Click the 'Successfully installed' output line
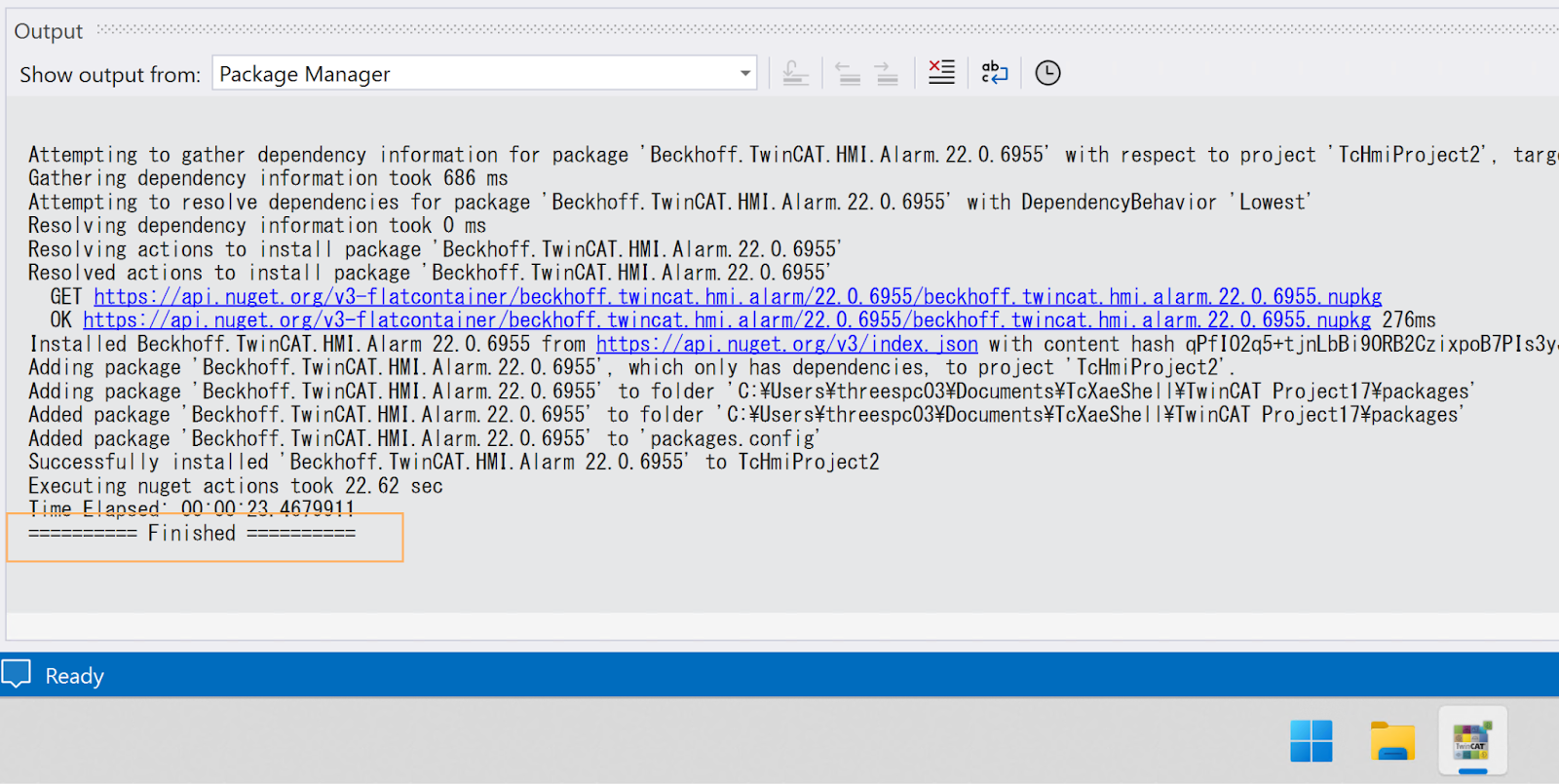 (x=453, y=462)
